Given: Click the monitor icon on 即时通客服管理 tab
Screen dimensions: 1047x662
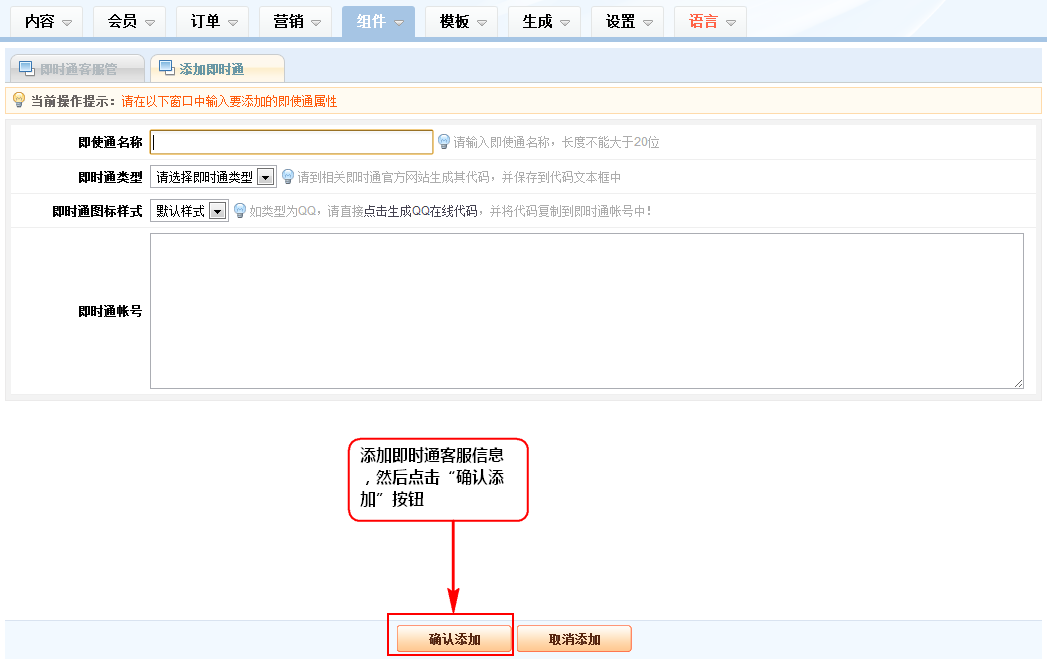Looking at the screenshot, I should 26,68.
